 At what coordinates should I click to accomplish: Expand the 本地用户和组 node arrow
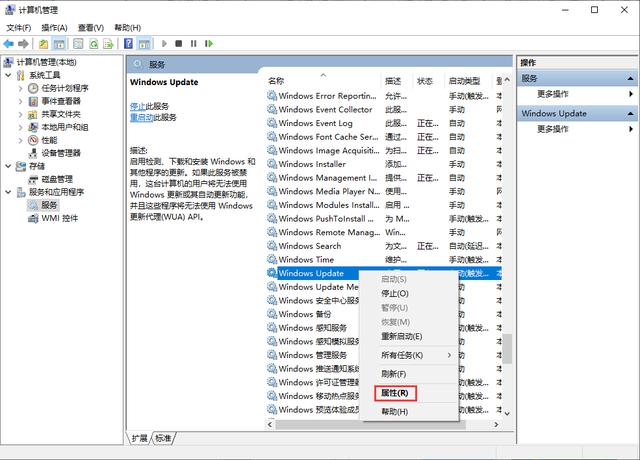pos(20,127)
